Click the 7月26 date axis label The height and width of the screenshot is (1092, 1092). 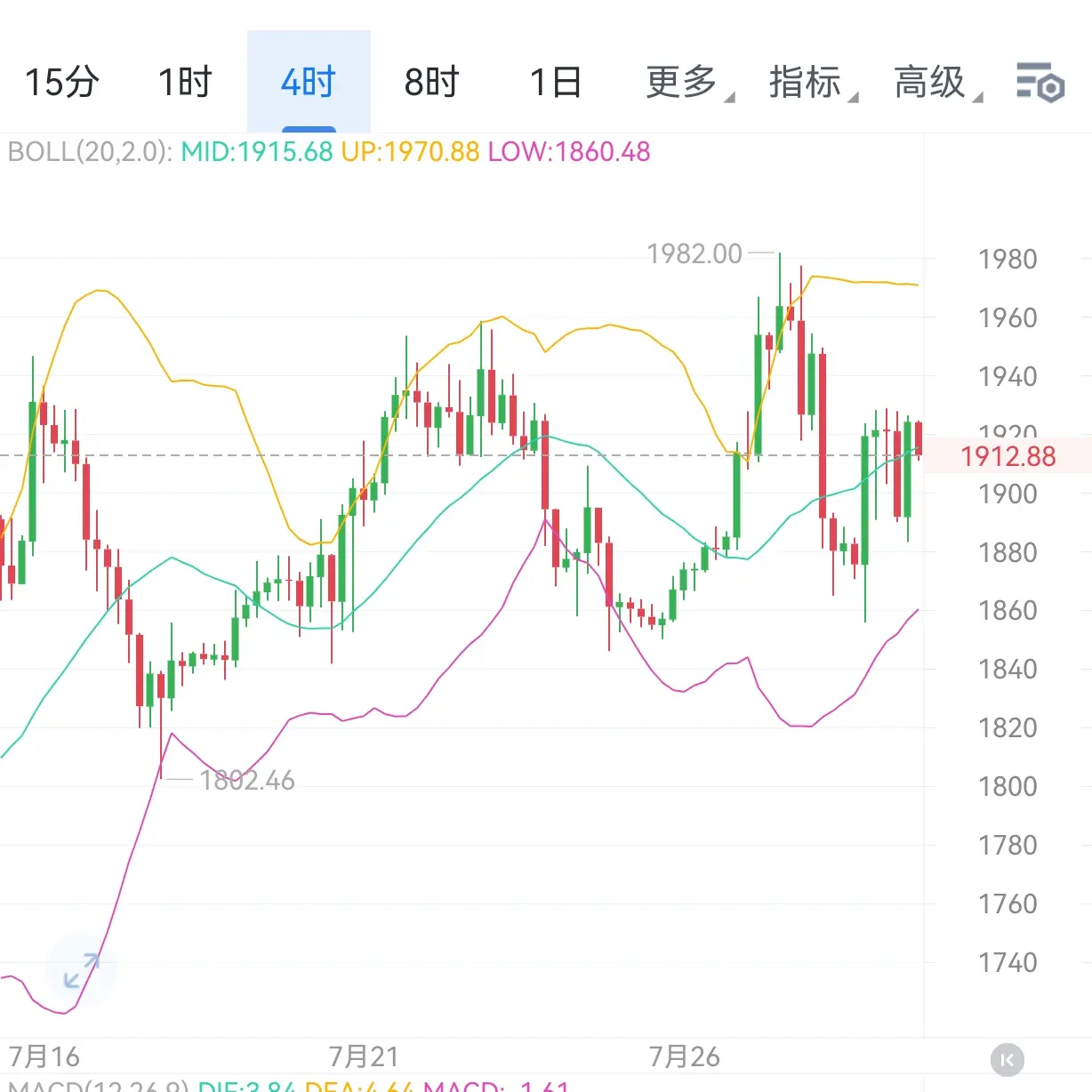tap(684, 1056)
